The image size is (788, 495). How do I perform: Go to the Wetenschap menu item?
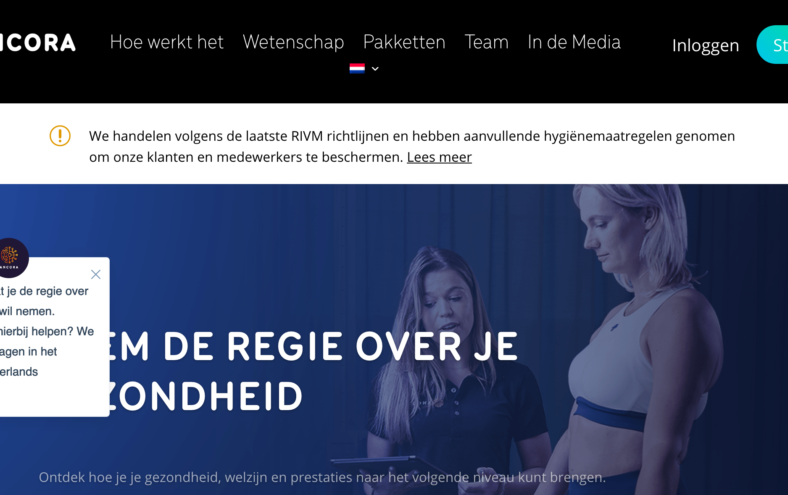click(x=293, y=42)
